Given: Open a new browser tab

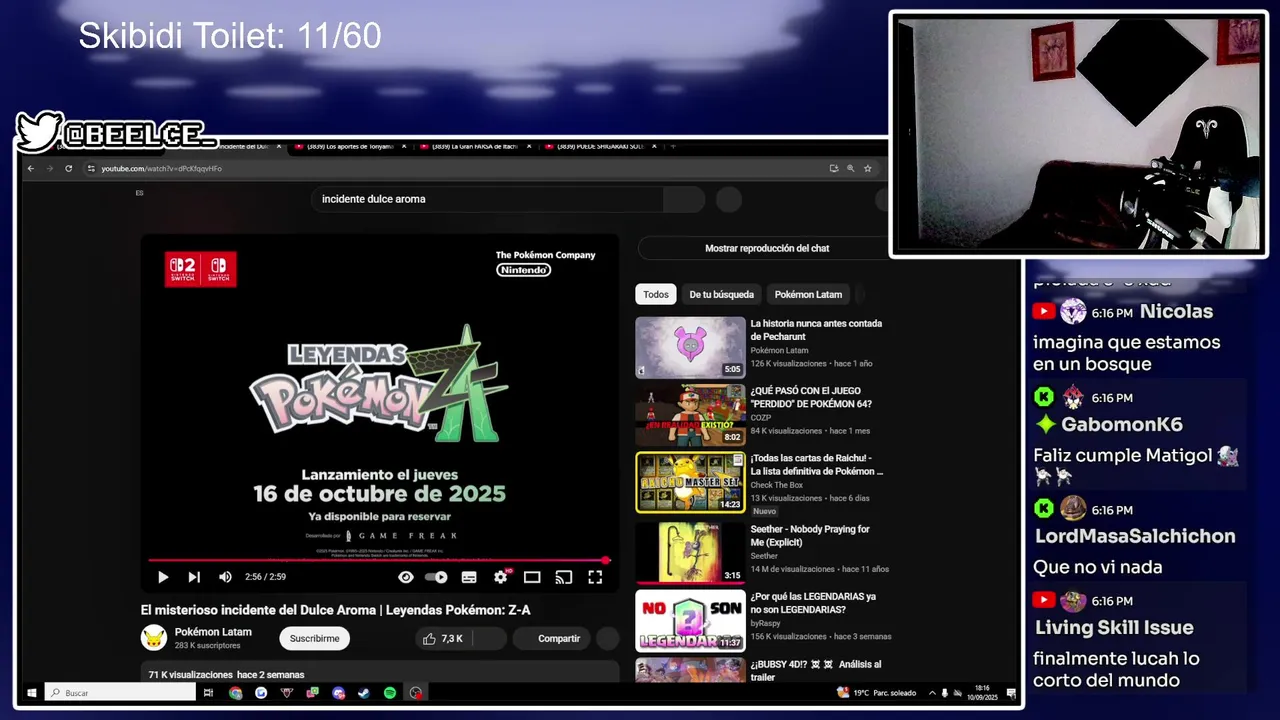Looking at the screenshot, I should pos(673,147).
